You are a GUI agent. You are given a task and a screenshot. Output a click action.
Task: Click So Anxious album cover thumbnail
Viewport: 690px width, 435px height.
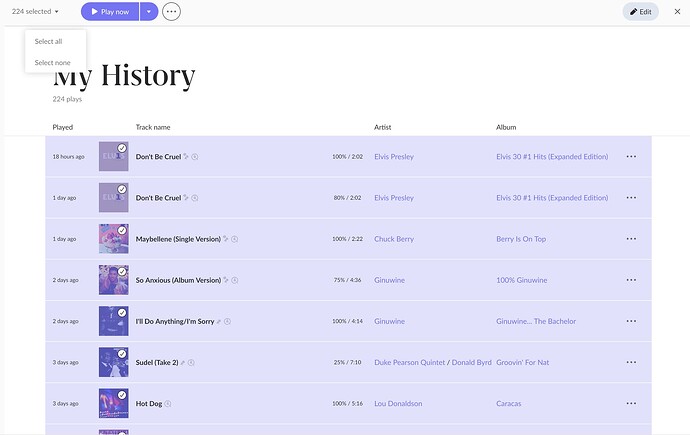tap(114, 280)
